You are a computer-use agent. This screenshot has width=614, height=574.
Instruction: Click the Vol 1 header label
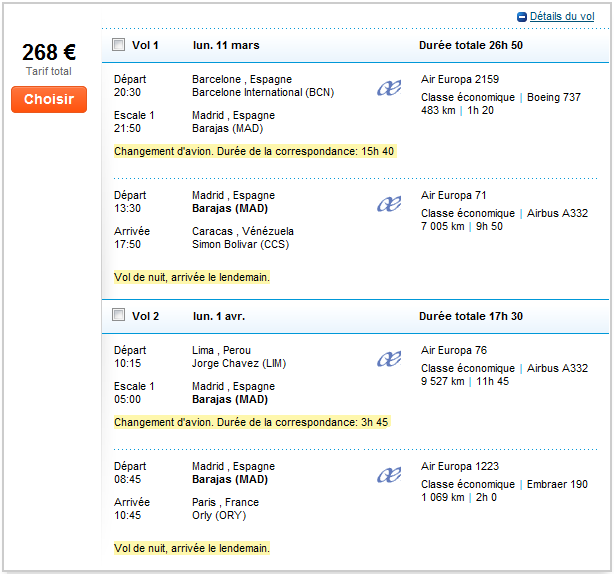[x=146, y=45]
